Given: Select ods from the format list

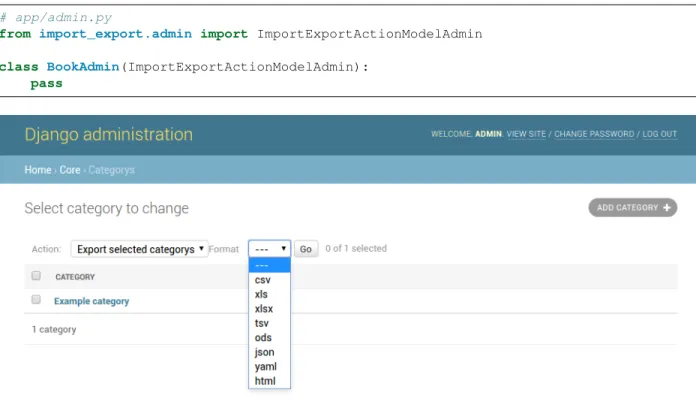Looking at the screenshot, I should tap(269, 338).
